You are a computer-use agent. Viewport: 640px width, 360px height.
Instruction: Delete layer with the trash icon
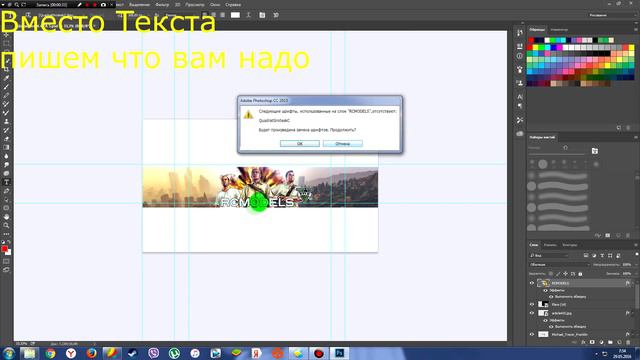628,342
